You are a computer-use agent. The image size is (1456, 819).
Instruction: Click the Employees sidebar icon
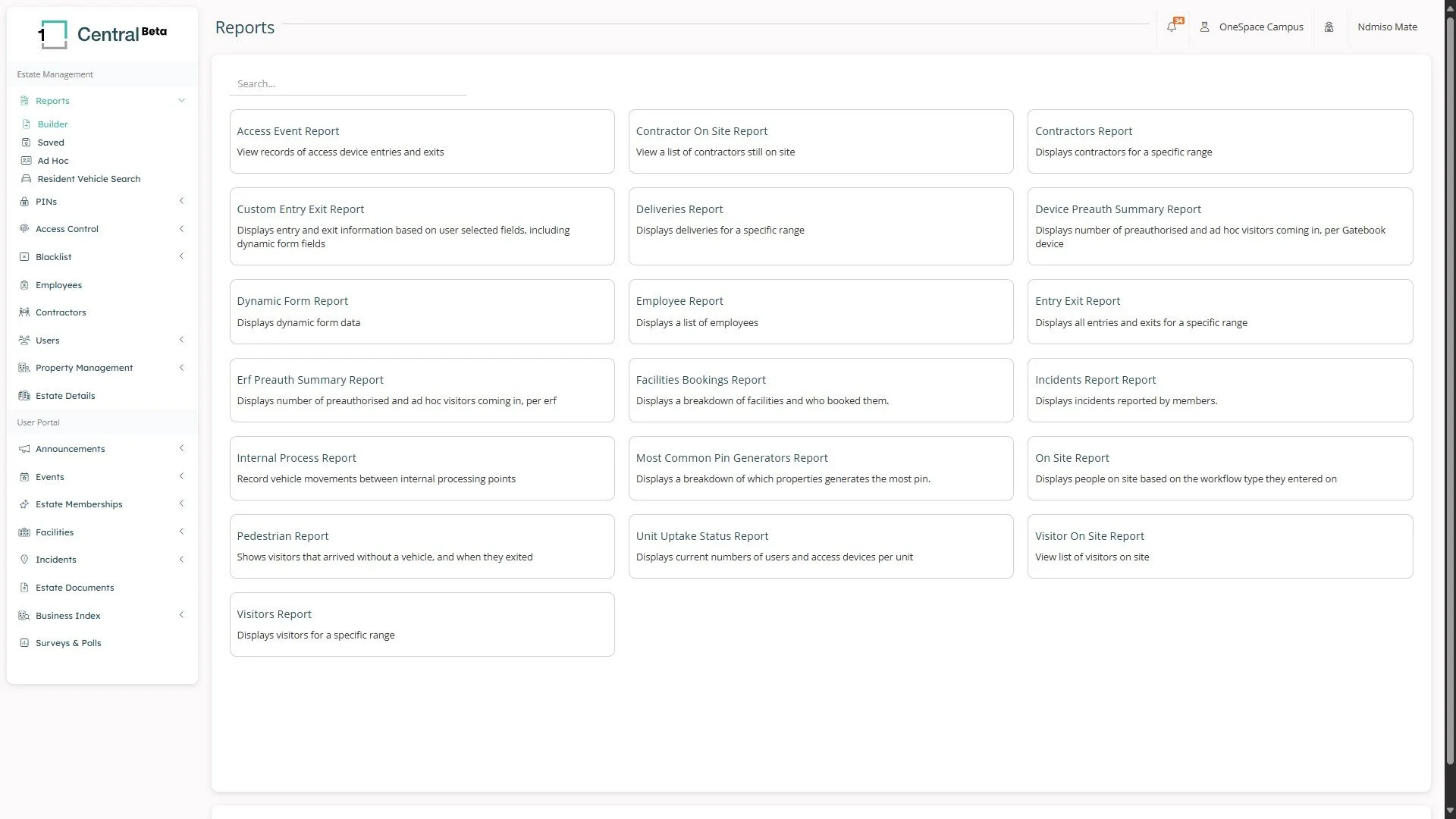(24, 285)
